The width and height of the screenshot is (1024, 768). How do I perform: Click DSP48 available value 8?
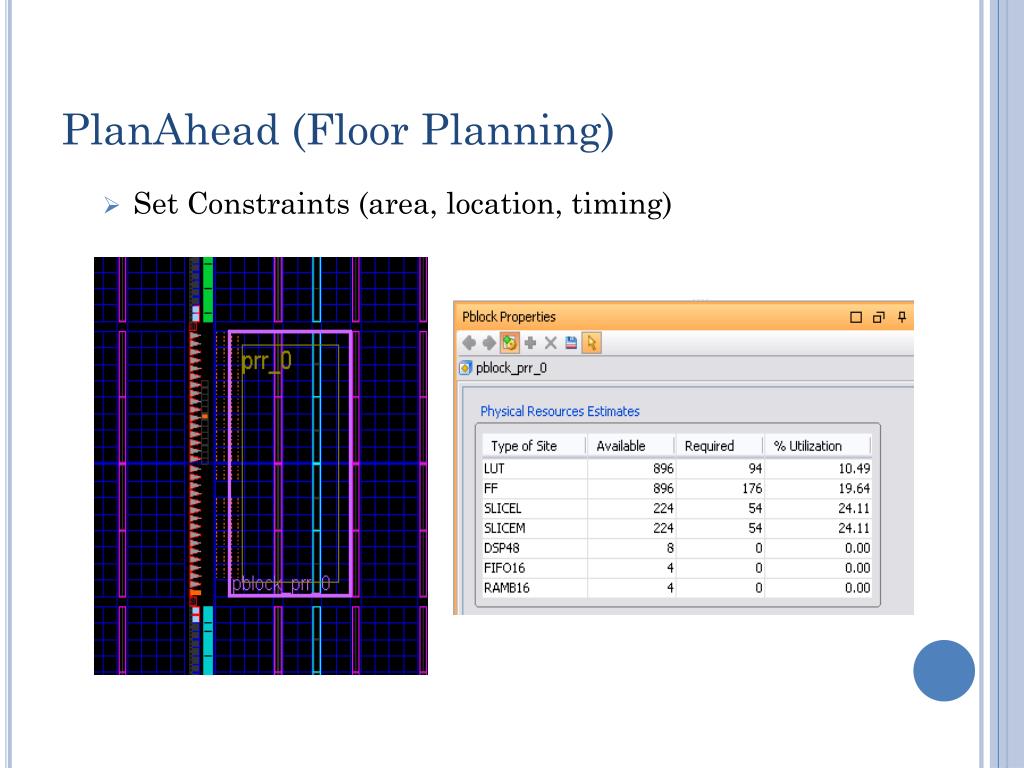(x=670, y=548)
